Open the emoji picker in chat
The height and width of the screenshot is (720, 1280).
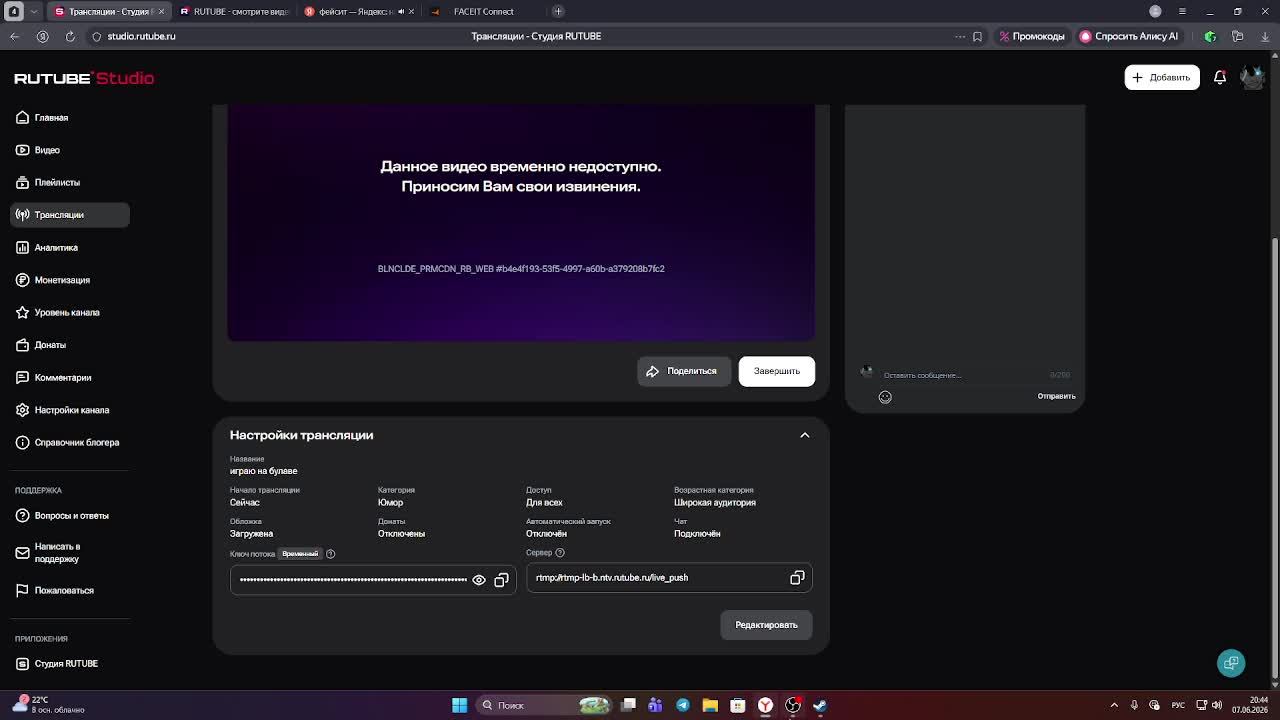[885, 397]
